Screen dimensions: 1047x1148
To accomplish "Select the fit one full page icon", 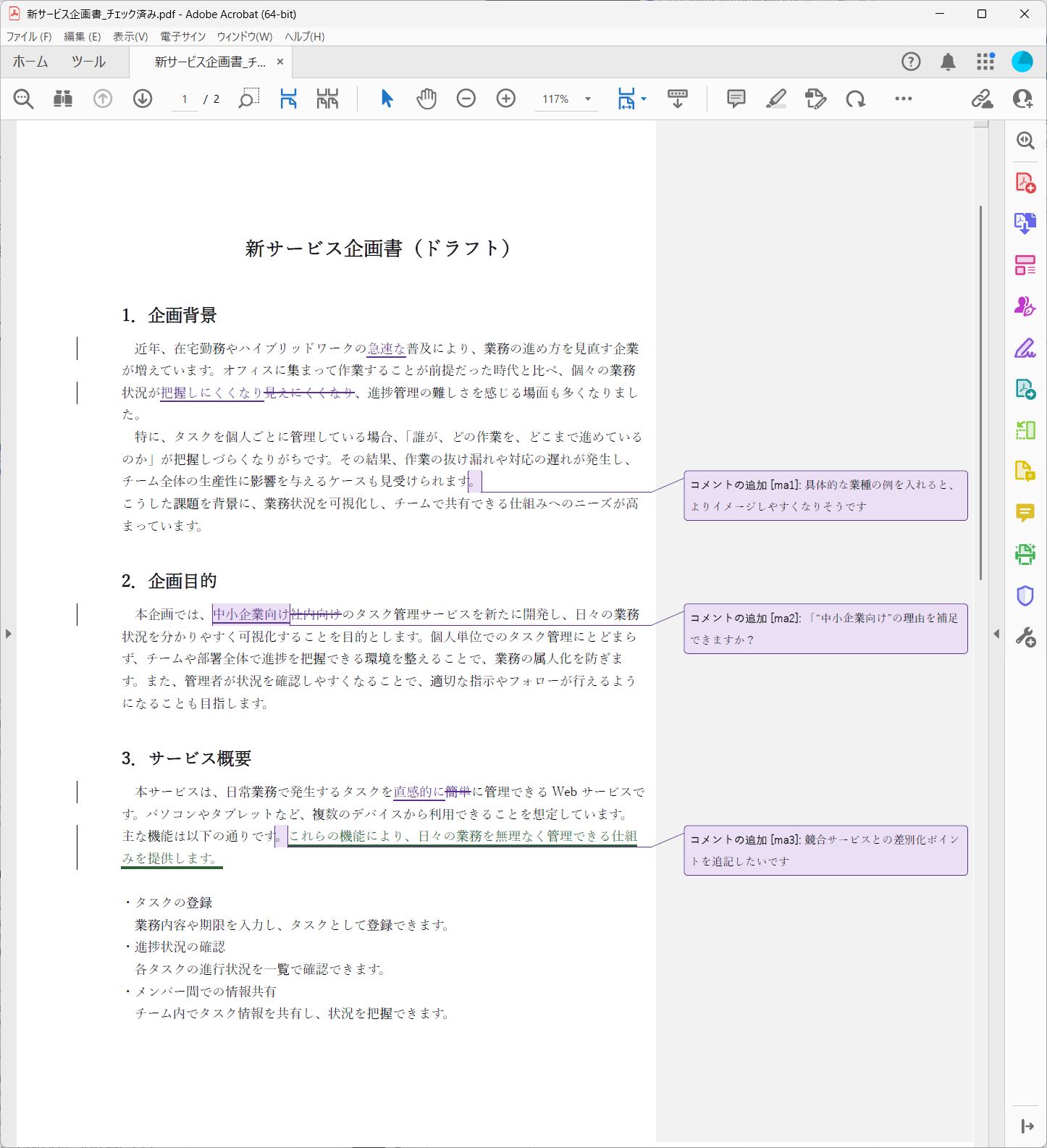I will point(327,99).
